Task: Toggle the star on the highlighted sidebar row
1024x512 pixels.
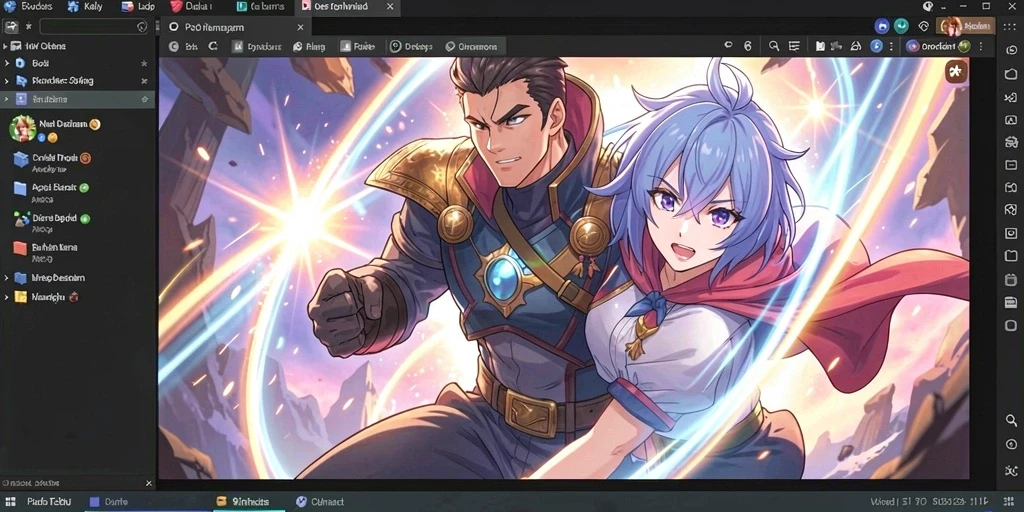Action: pyautogui.click(x=144, y=99)
